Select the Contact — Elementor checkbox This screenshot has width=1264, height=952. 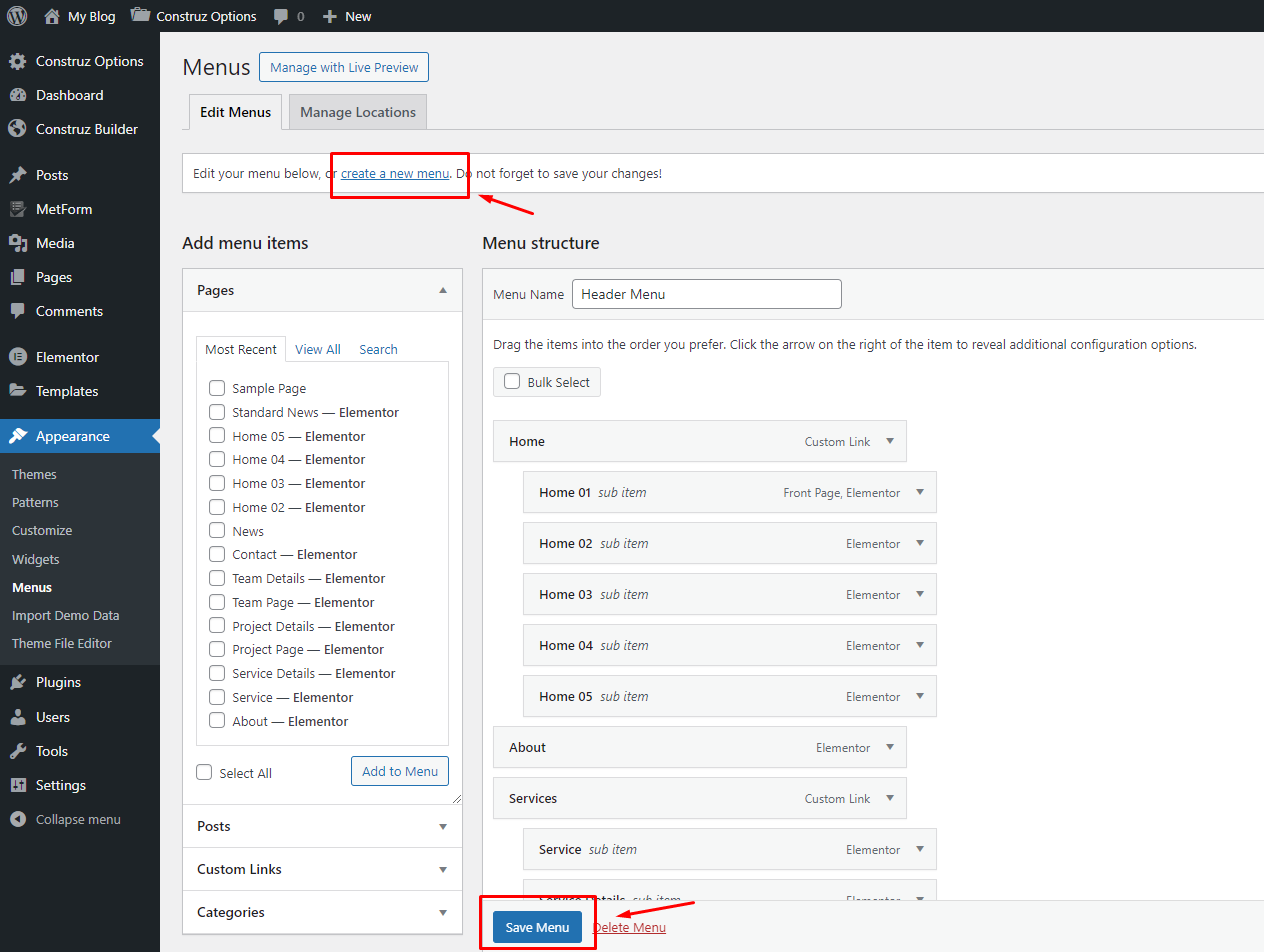(217, 554)
